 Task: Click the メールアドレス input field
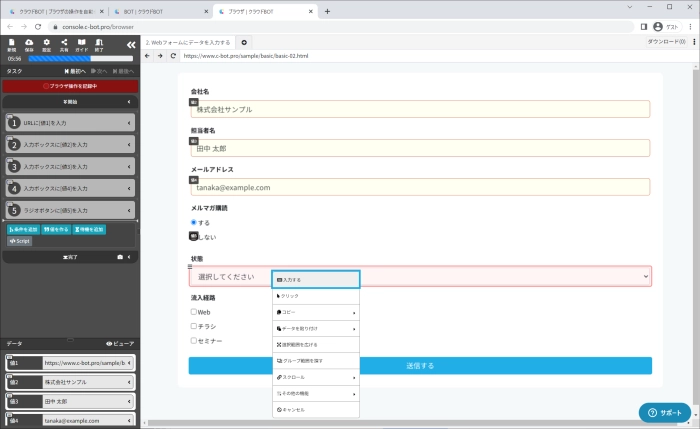pos(420,187)
